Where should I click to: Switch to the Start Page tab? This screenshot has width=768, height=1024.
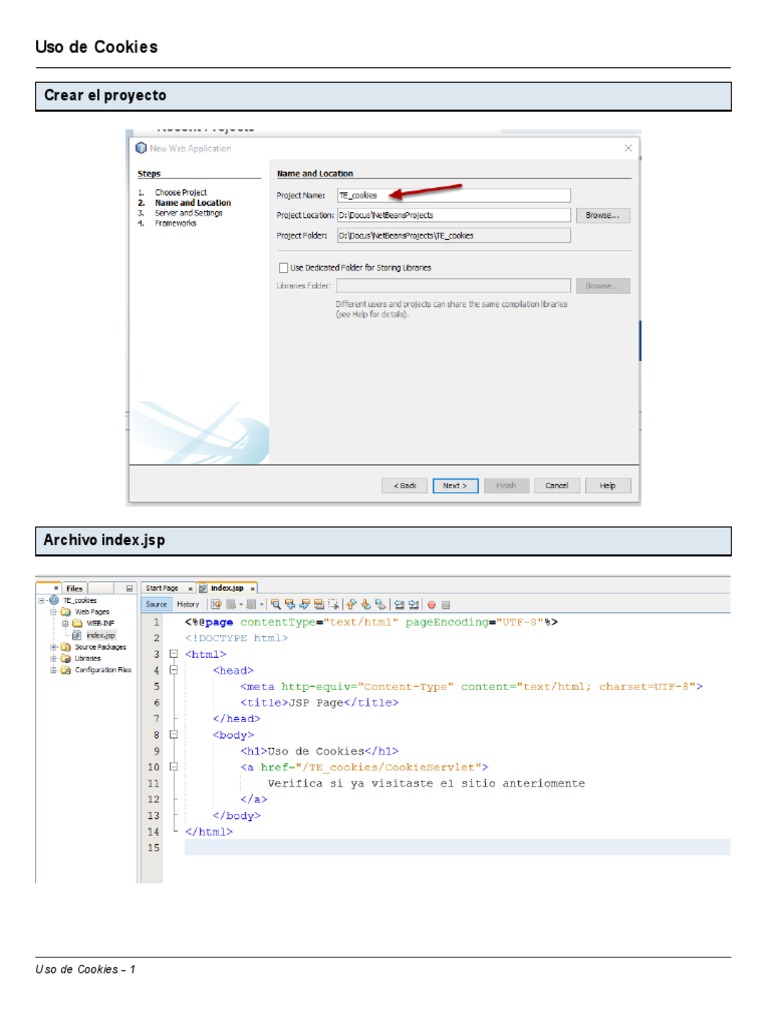point(161,588)
